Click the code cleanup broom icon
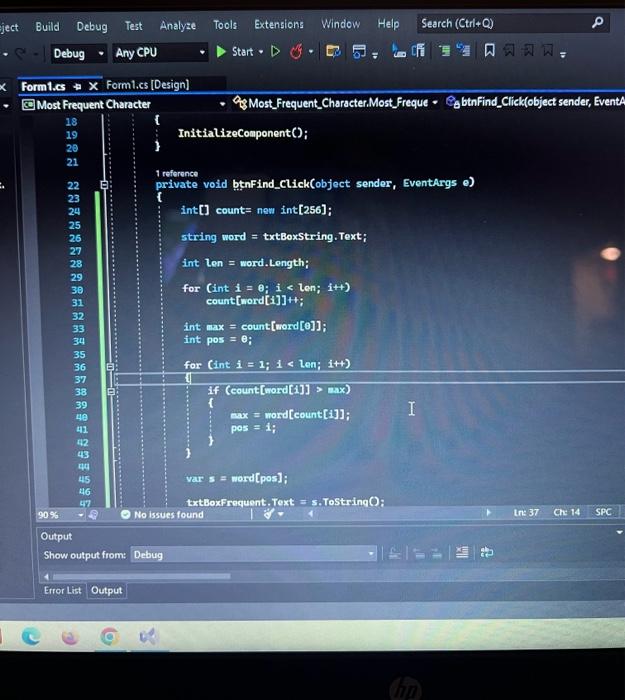The image size is (625, 700). pos(268,514)
